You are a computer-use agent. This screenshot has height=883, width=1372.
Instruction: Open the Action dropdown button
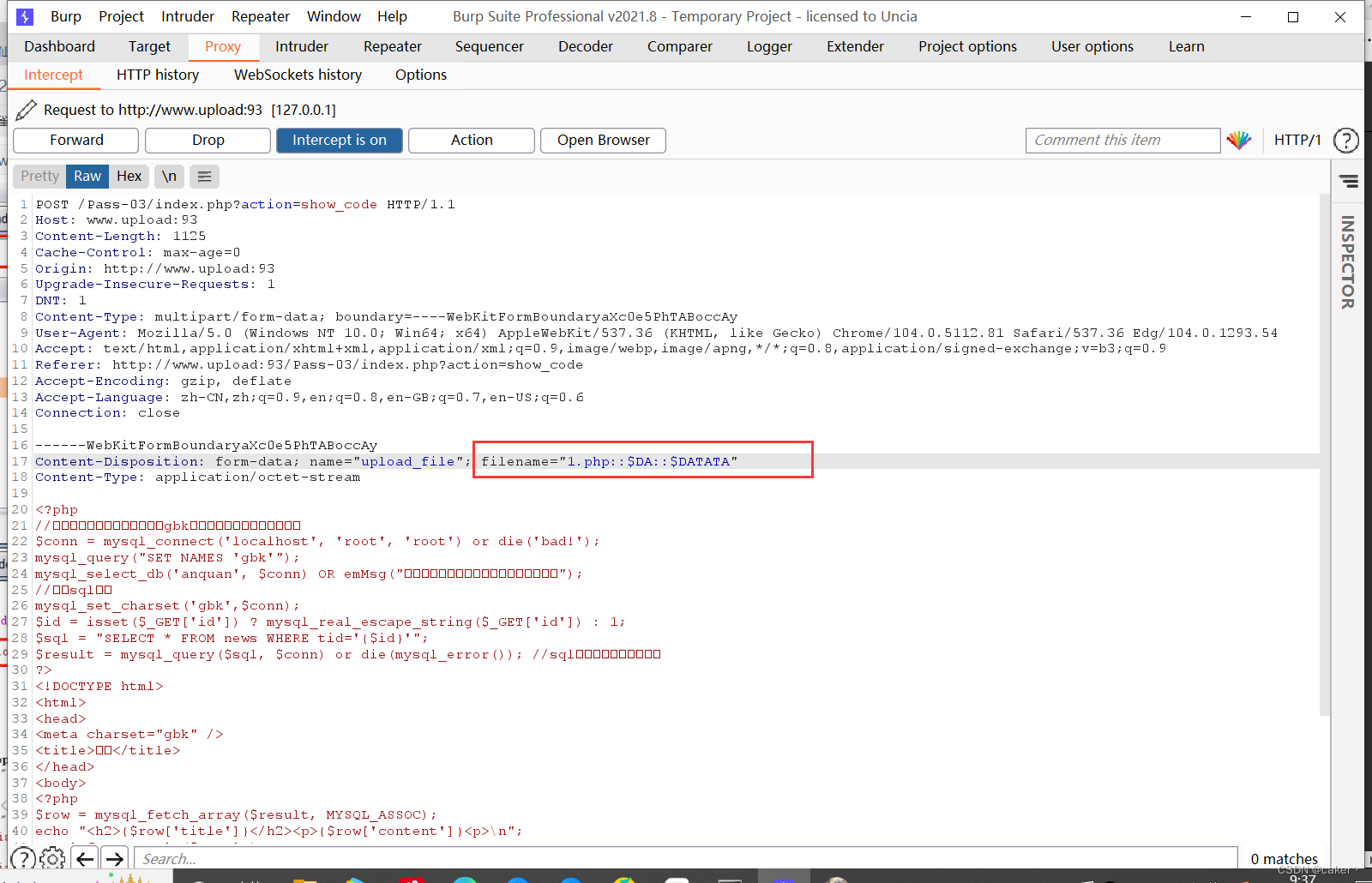tap(472, 140)
